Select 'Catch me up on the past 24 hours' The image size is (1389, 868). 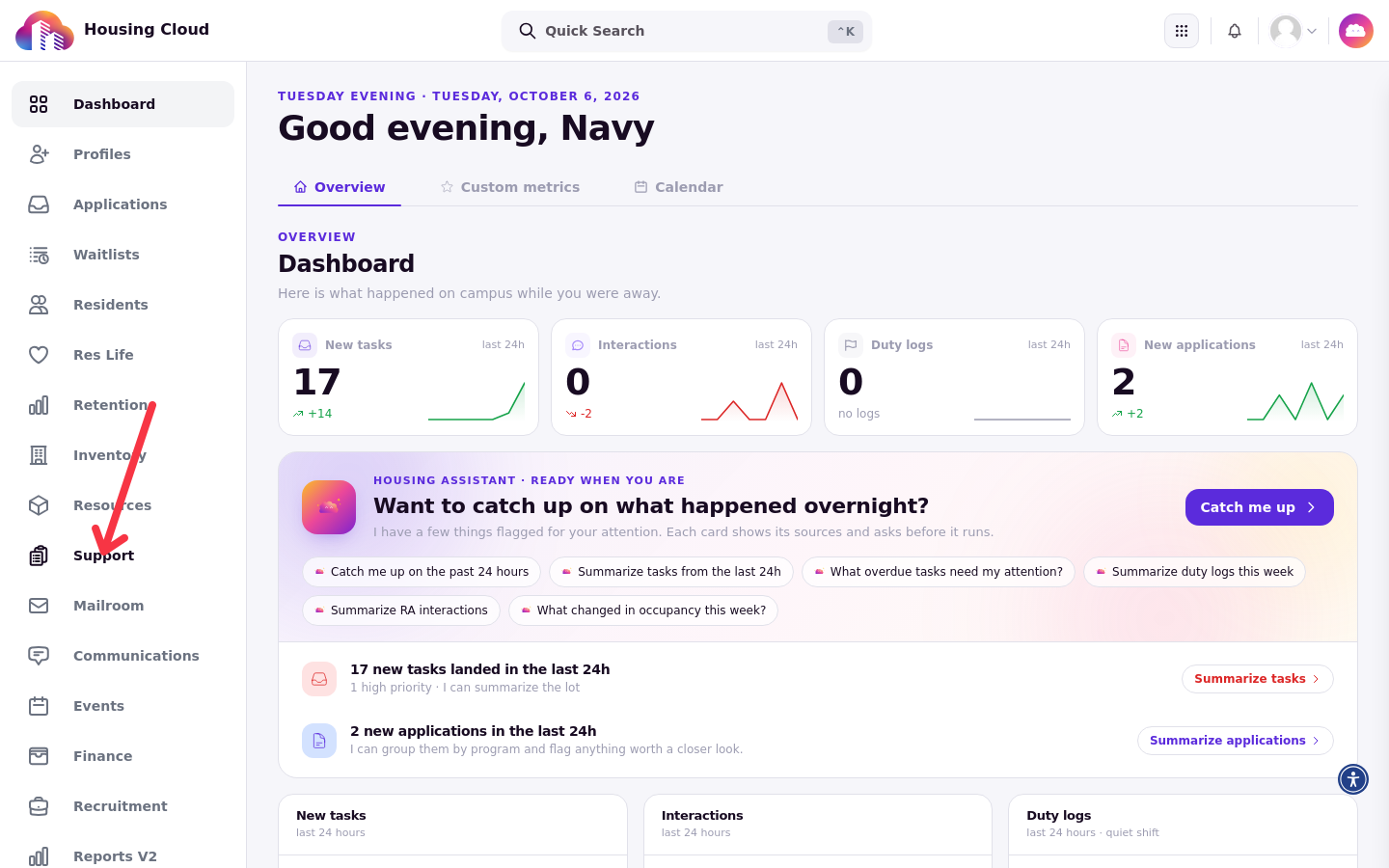(422, 572)
